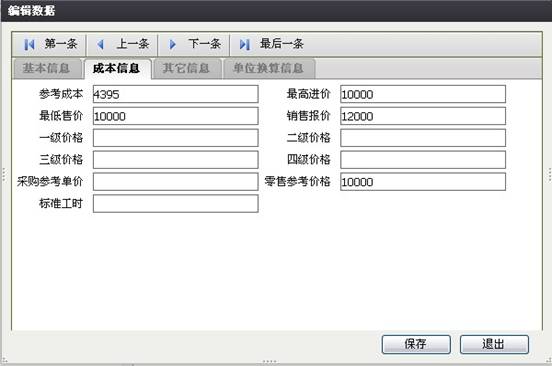
Task: Exit the dialog with 退出 button
Action: tap(494, 344)
